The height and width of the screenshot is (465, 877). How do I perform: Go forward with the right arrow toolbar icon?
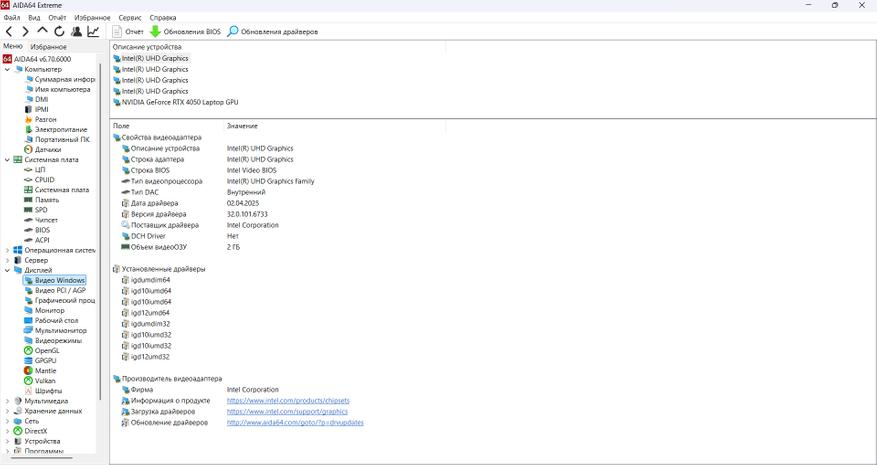click(x=25, y=32)
